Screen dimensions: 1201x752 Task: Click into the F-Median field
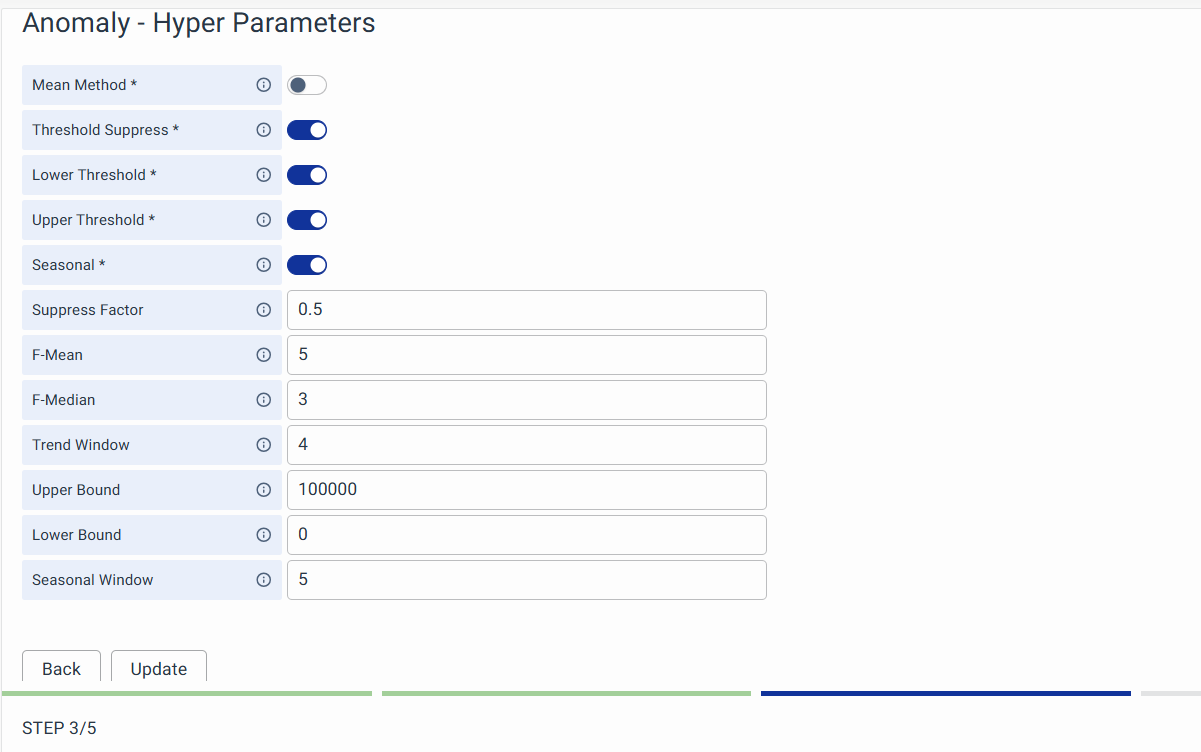tap(526, 400)
